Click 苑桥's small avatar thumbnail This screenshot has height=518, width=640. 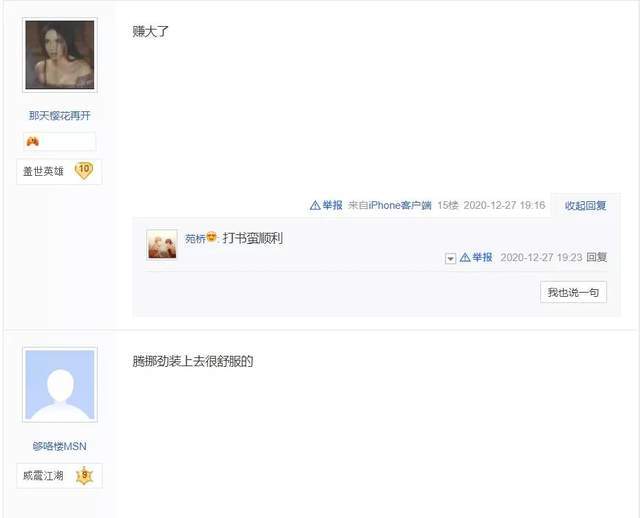click(x=162, y=245)
